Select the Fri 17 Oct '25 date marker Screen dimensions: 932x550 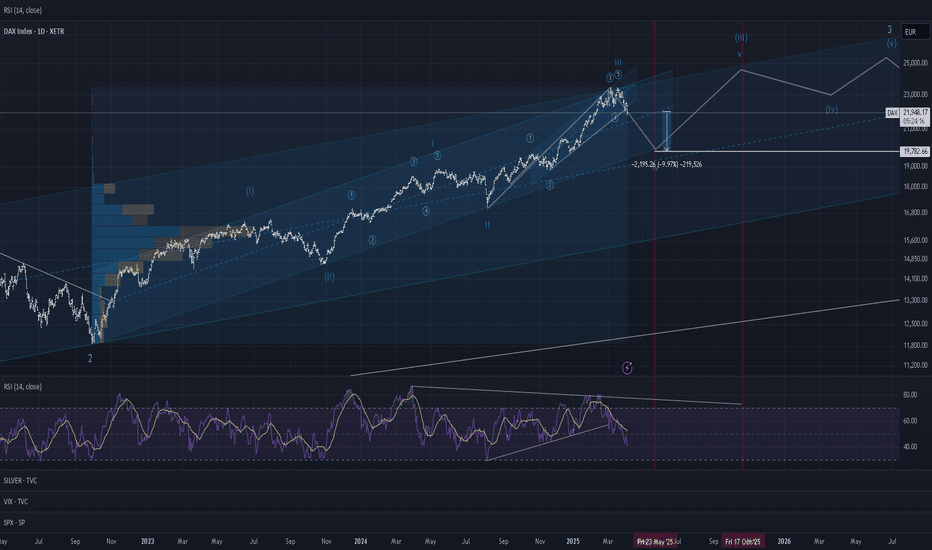(742, 541)
